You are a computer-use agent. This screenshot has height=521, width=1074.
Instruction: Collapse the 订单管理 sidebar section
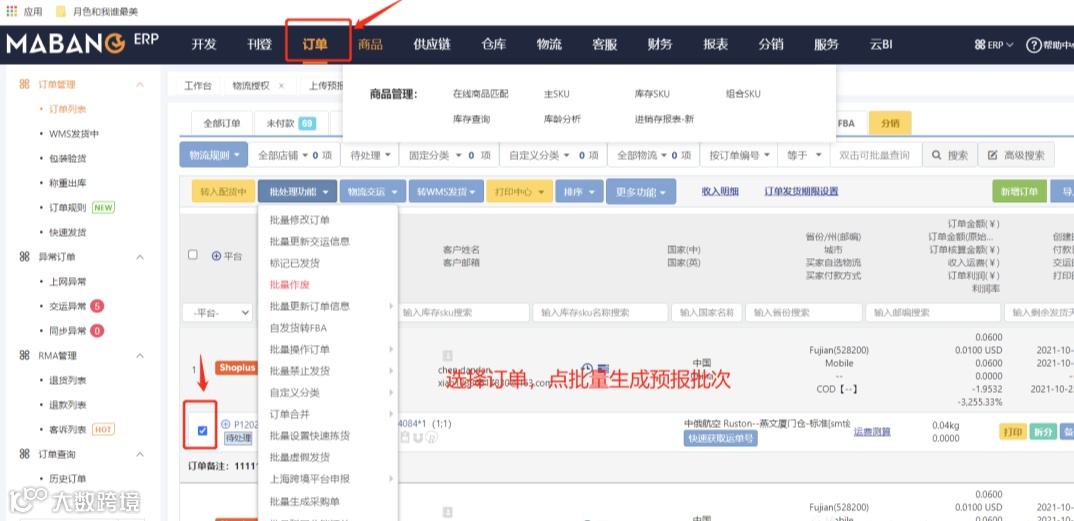tap(140, 84)
